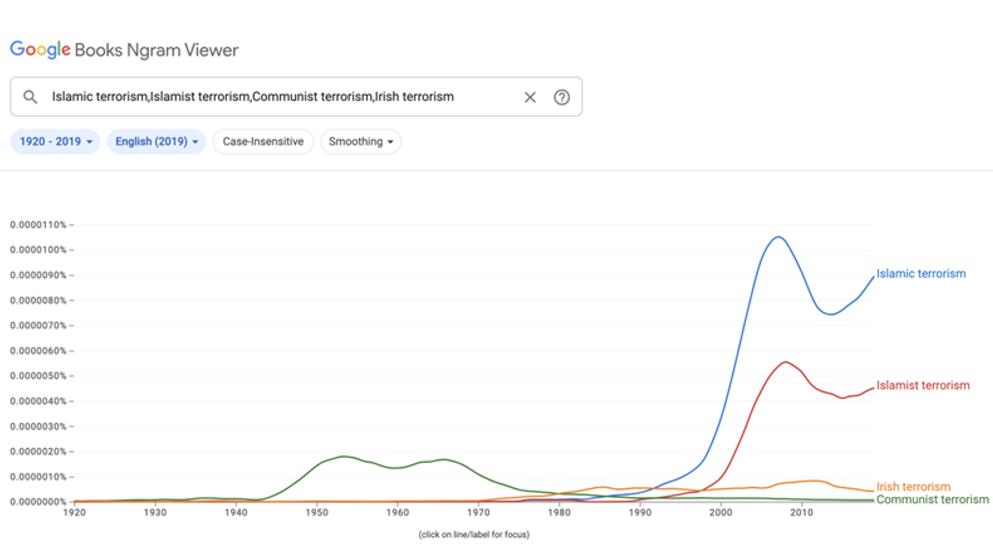Click the blue Islamic terrorism peak near 2007
The image size is (993, 558).
point(778,238)
